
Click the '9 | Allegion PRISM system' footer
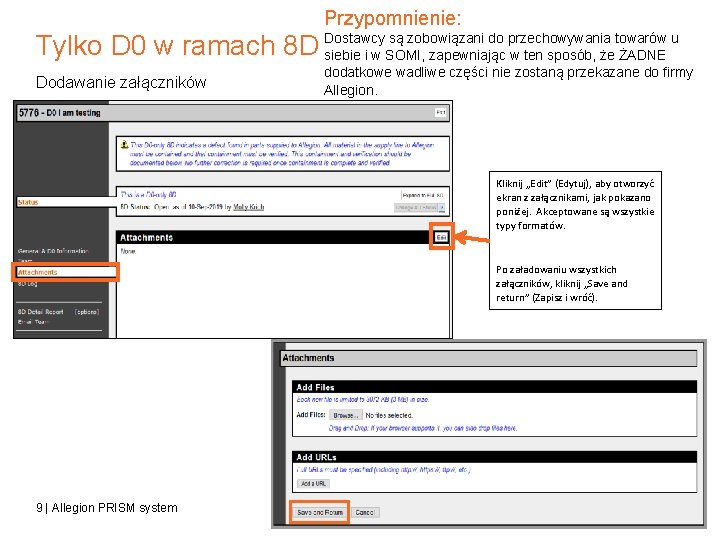click(x=107, y=508)
